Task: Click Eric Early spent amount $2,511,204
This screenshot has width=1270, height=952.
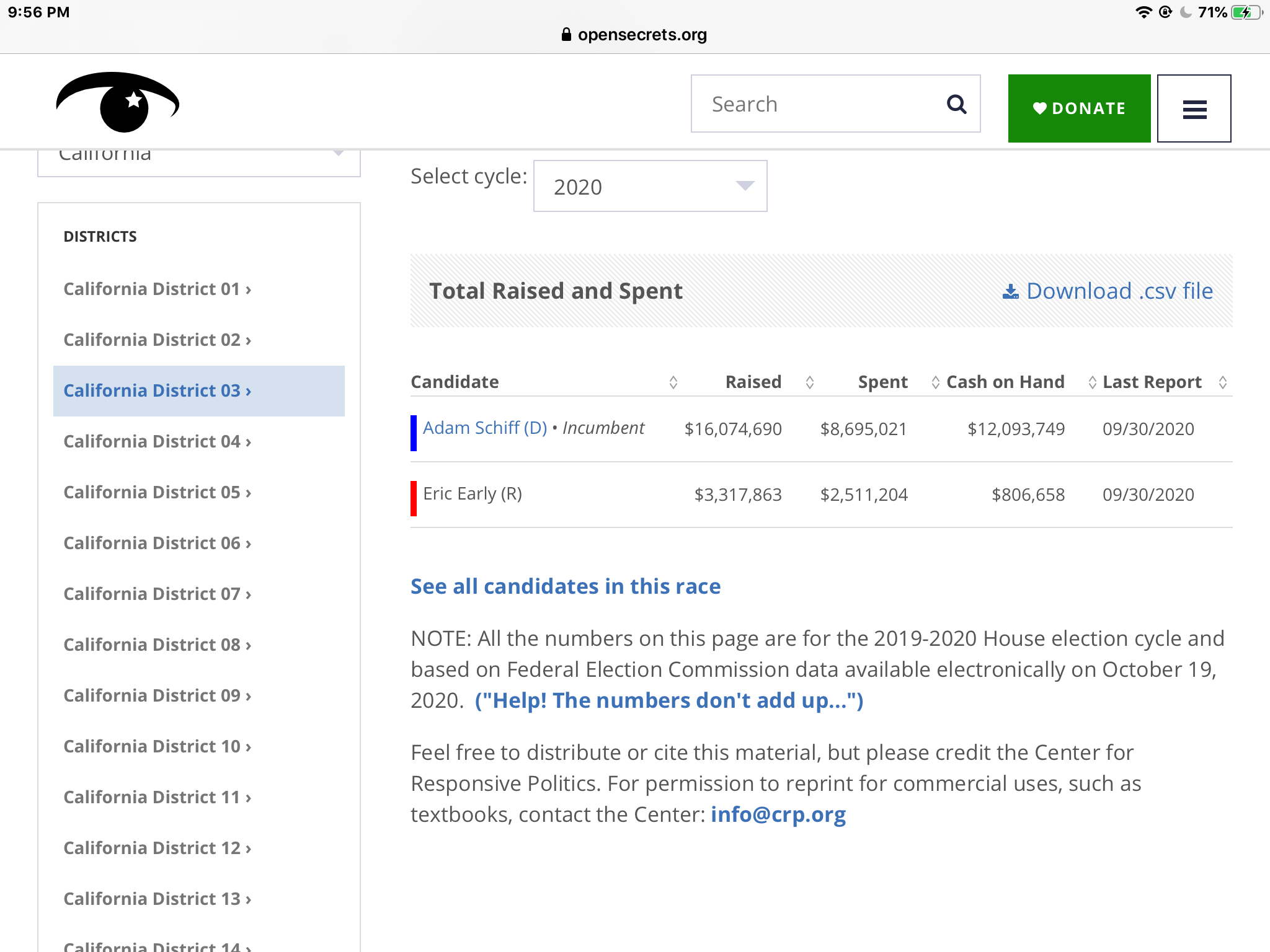Action: pyautogui.click(x=864, y=495)
